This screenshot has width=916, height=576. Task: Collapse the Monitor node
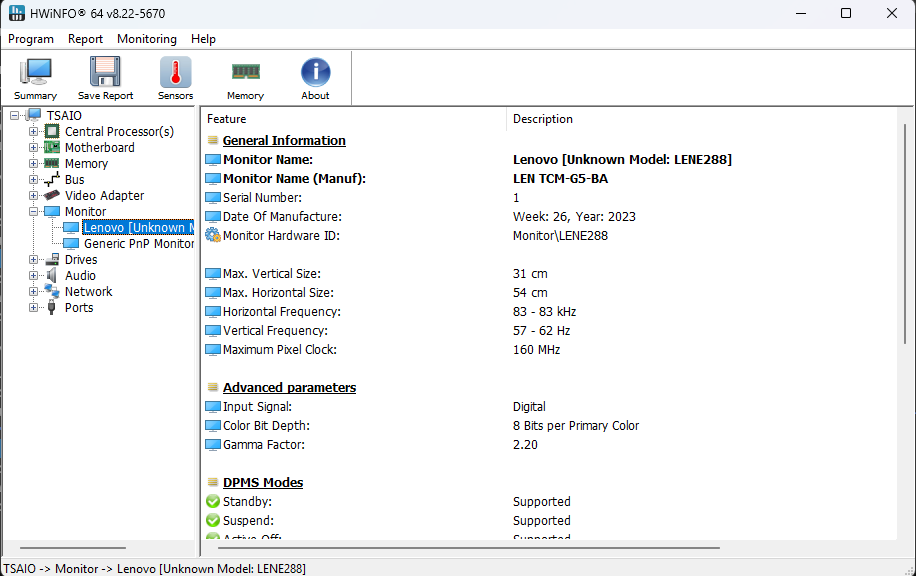pos(33,211)
